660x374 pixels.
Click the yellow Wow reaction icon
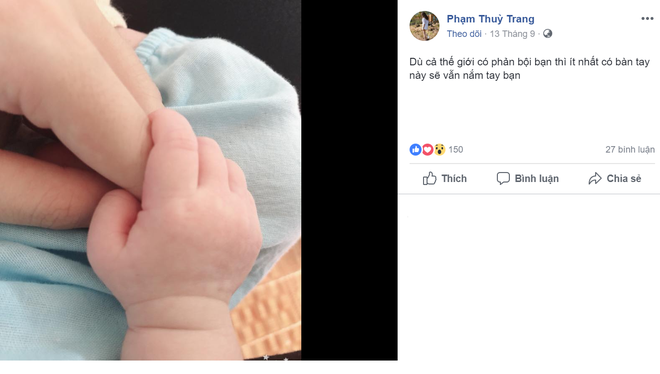tap(439, 149)
